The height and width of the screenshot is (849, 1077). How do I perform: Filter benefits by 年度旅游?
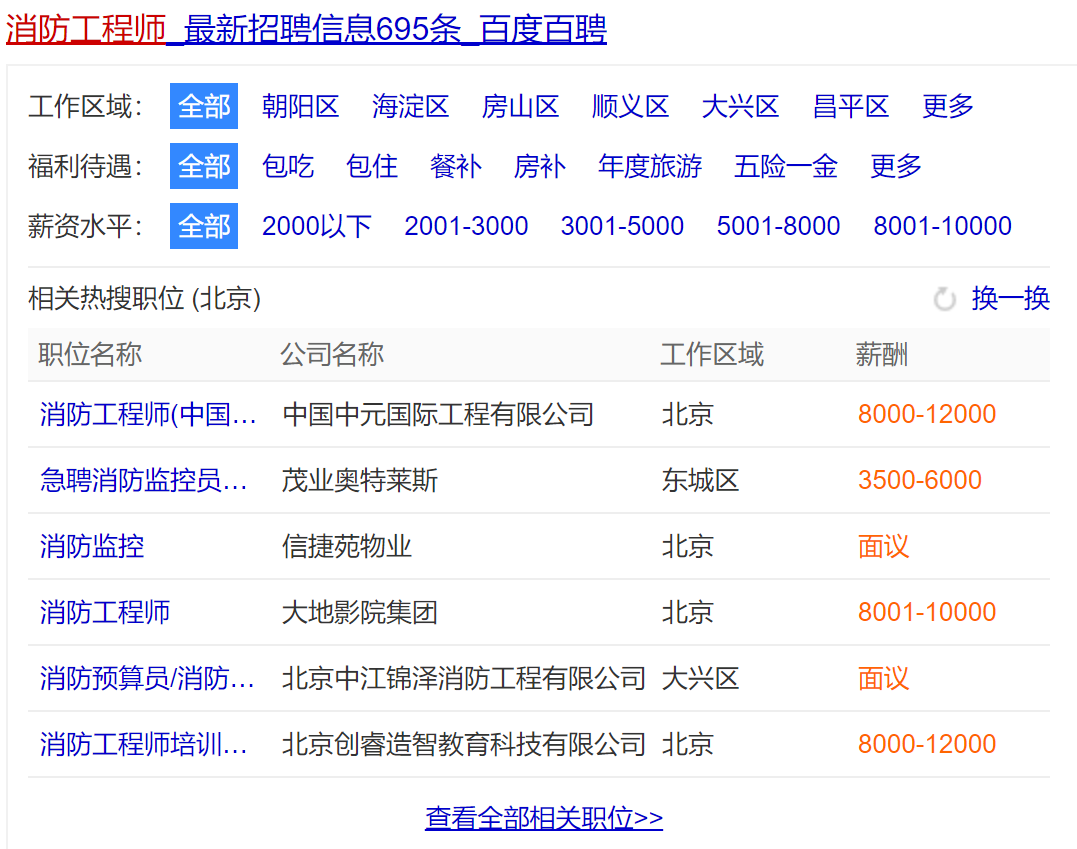650,166
